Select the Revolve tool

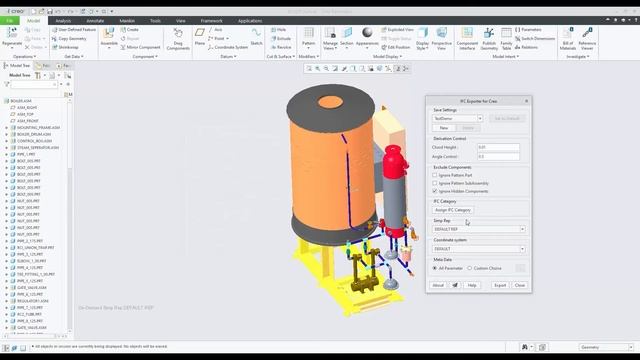click(281, 47)
